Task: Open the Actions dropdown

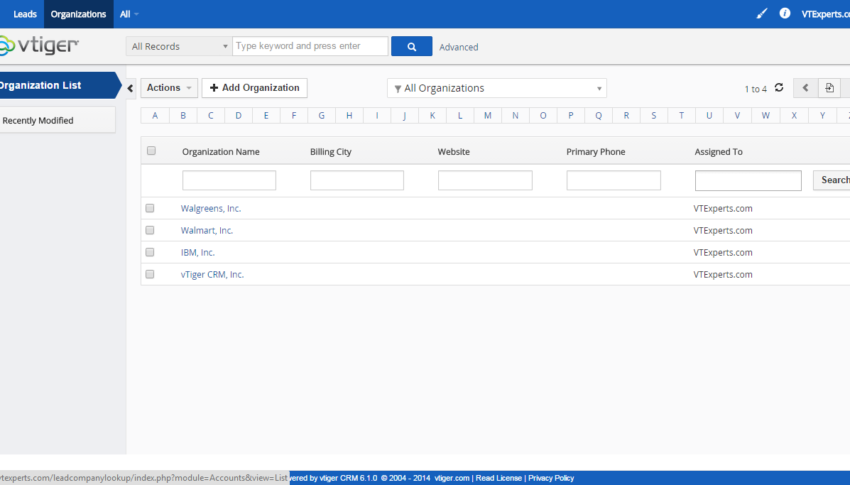Action: pyautogui.click(x=169, y=88)
